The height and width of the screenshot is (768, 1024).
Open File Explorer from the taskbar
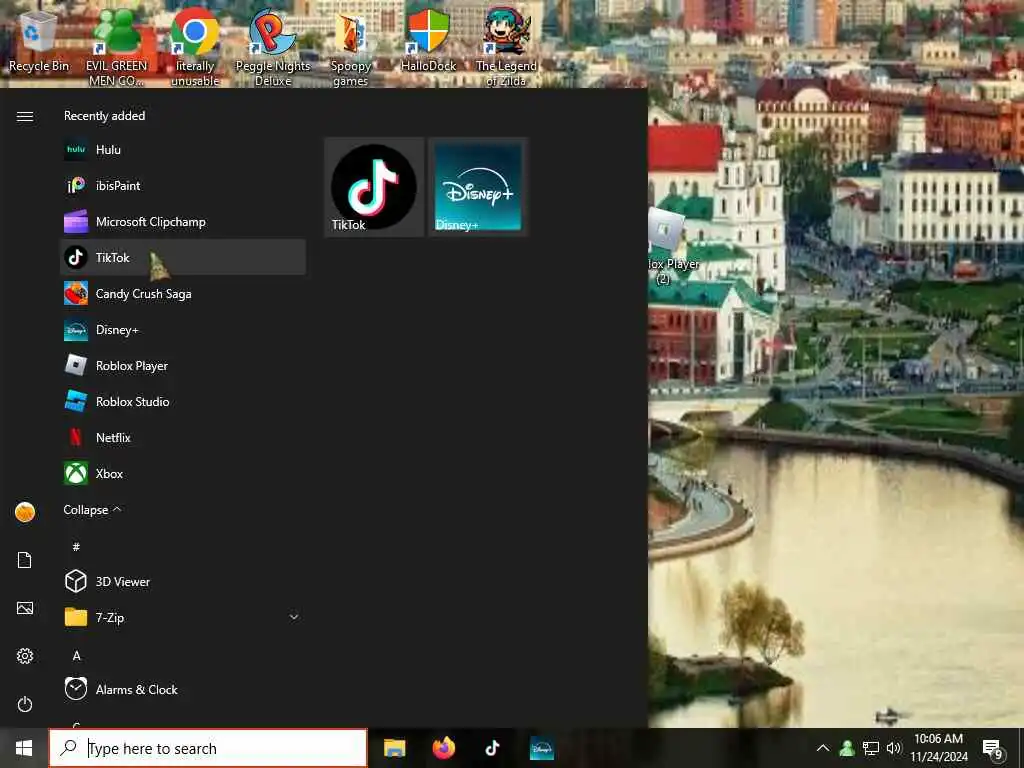point(394,748)
